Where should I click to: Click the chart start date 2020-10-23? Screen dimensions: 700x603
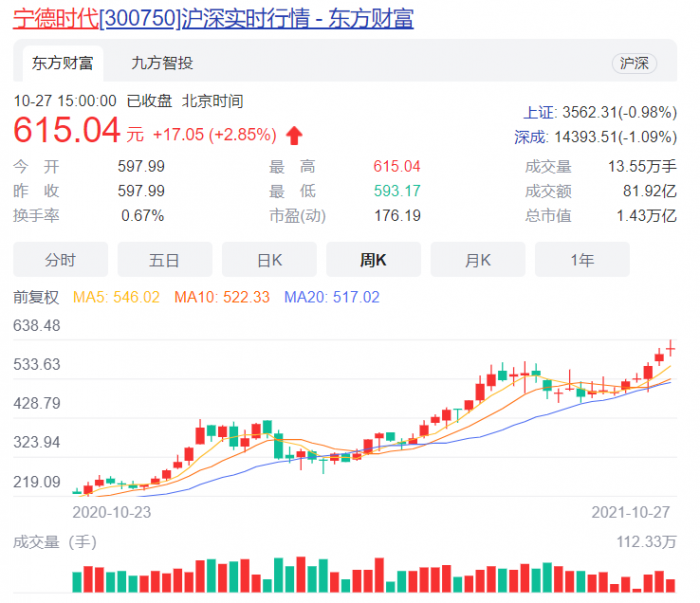[112, 512]
